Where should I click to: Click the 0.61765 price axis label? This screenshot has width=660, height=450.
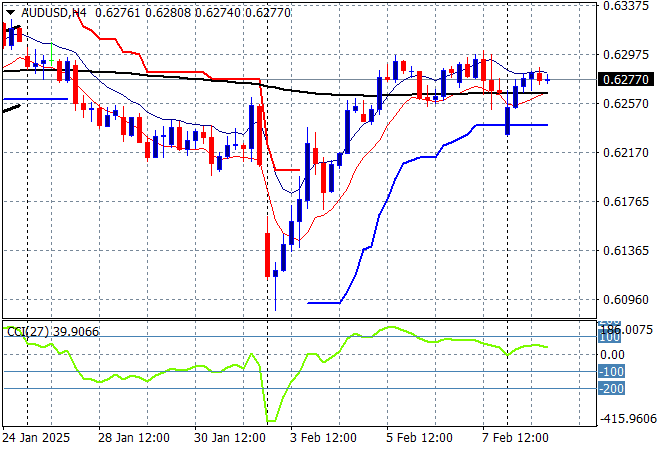coord(626,202)
